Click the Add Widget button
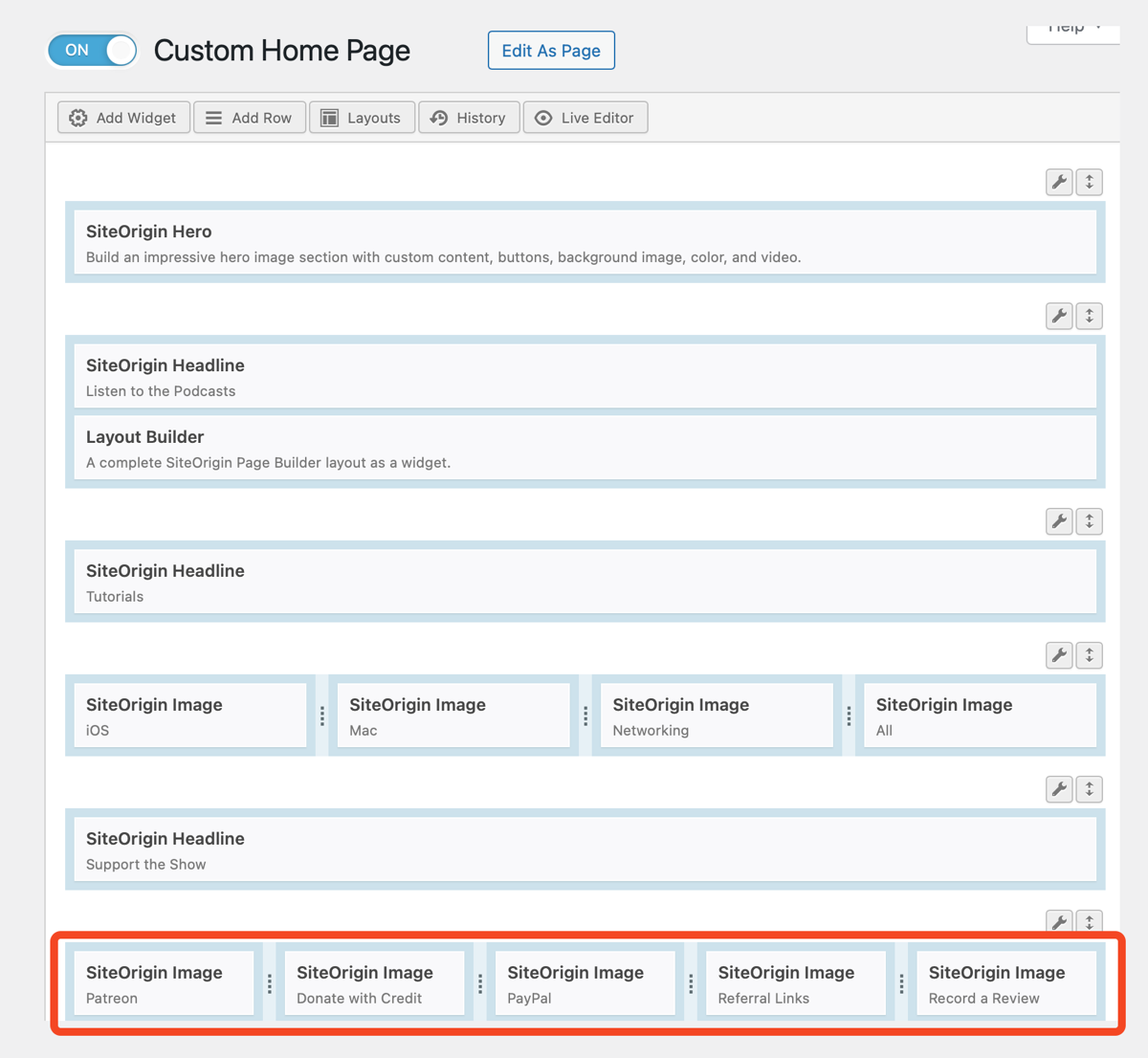 click(123, 118)
